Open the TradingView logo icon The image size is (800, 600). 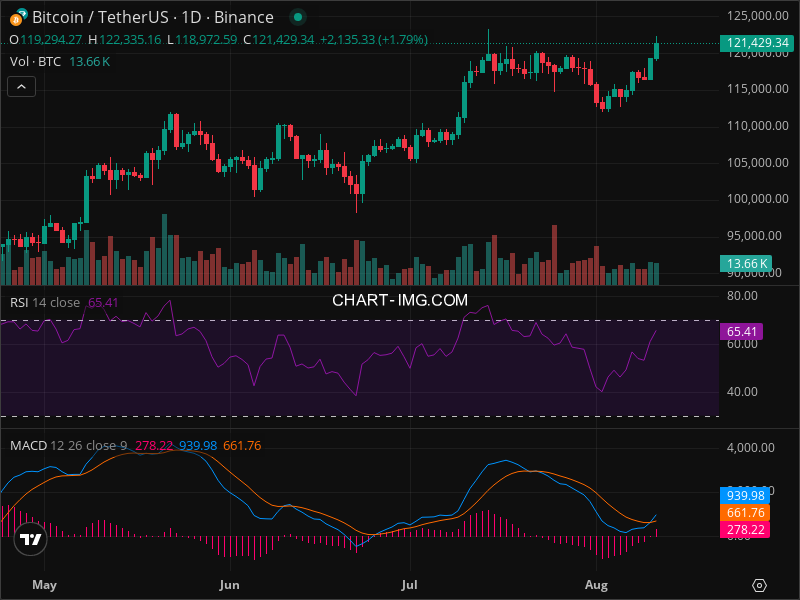point(30,539)
